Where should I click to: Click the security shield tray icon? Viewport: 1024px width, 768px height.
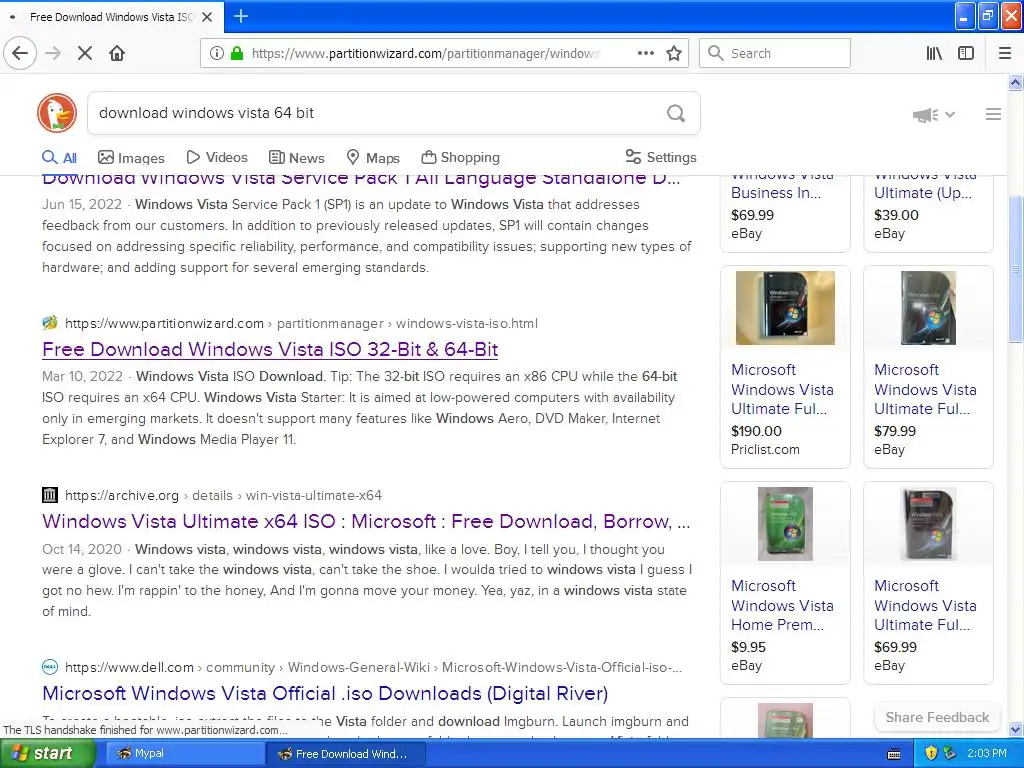[x=931, y=754]
